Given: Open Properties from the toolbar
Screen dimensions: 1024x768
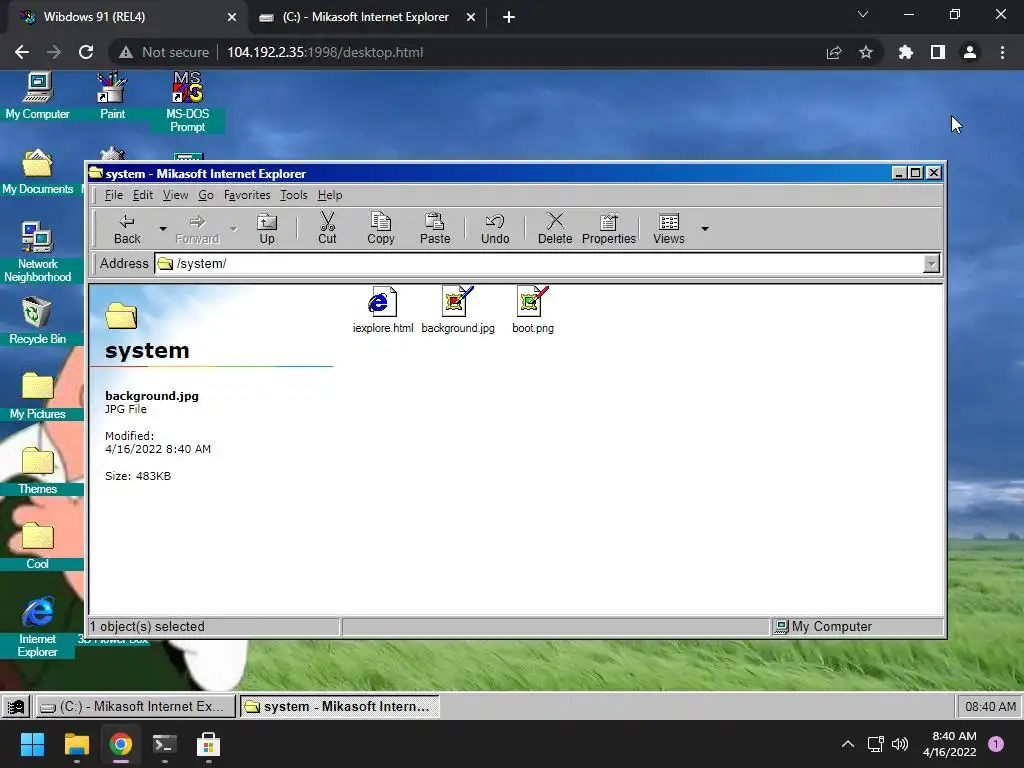Looking at the screenshot, I should click(x=609, y=229).
